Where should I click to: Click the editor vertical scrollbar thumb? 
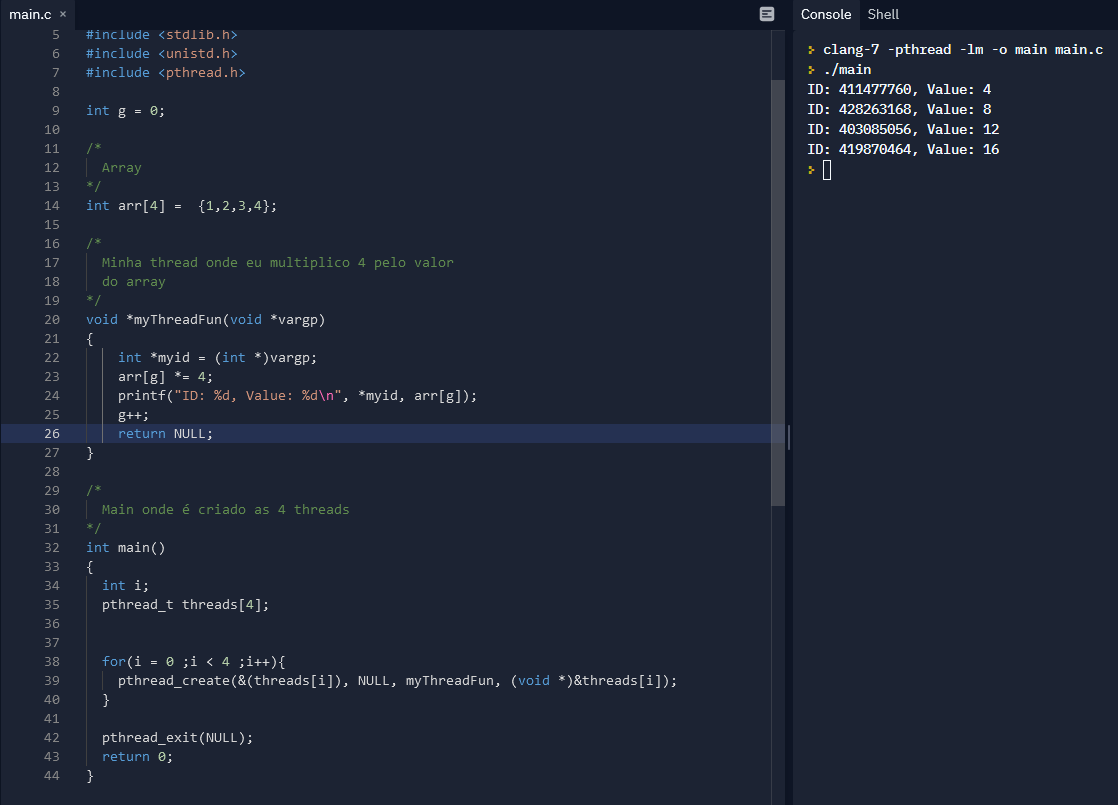[x=778, y=292]
